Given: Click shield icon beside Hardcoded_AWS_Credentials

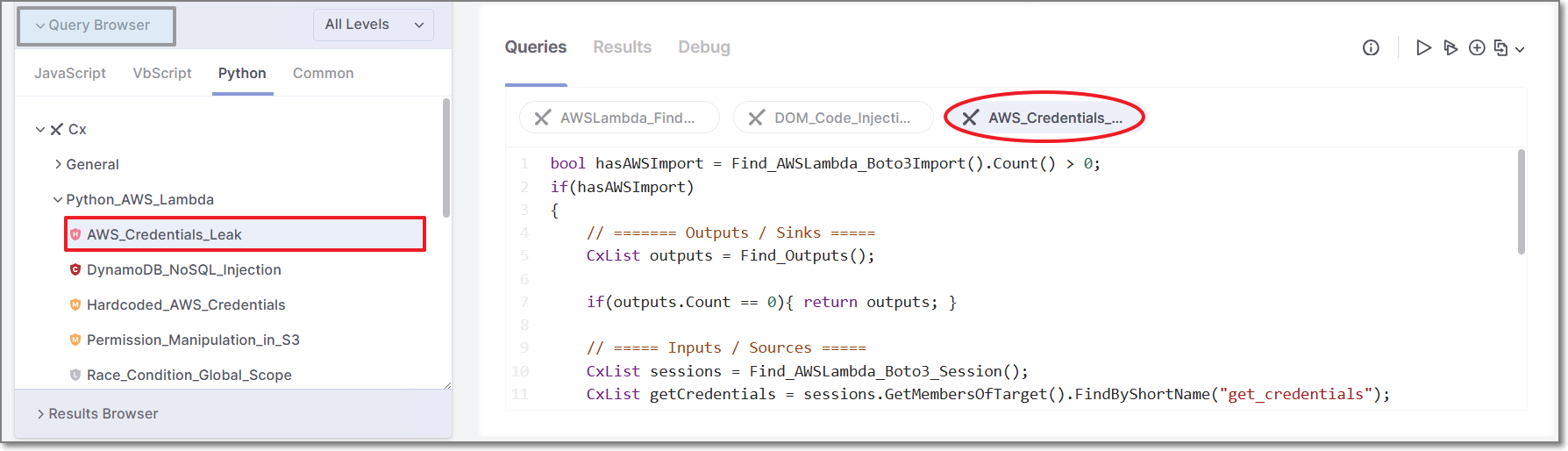Looking at the screenshot, I should (x=75, y=304).
